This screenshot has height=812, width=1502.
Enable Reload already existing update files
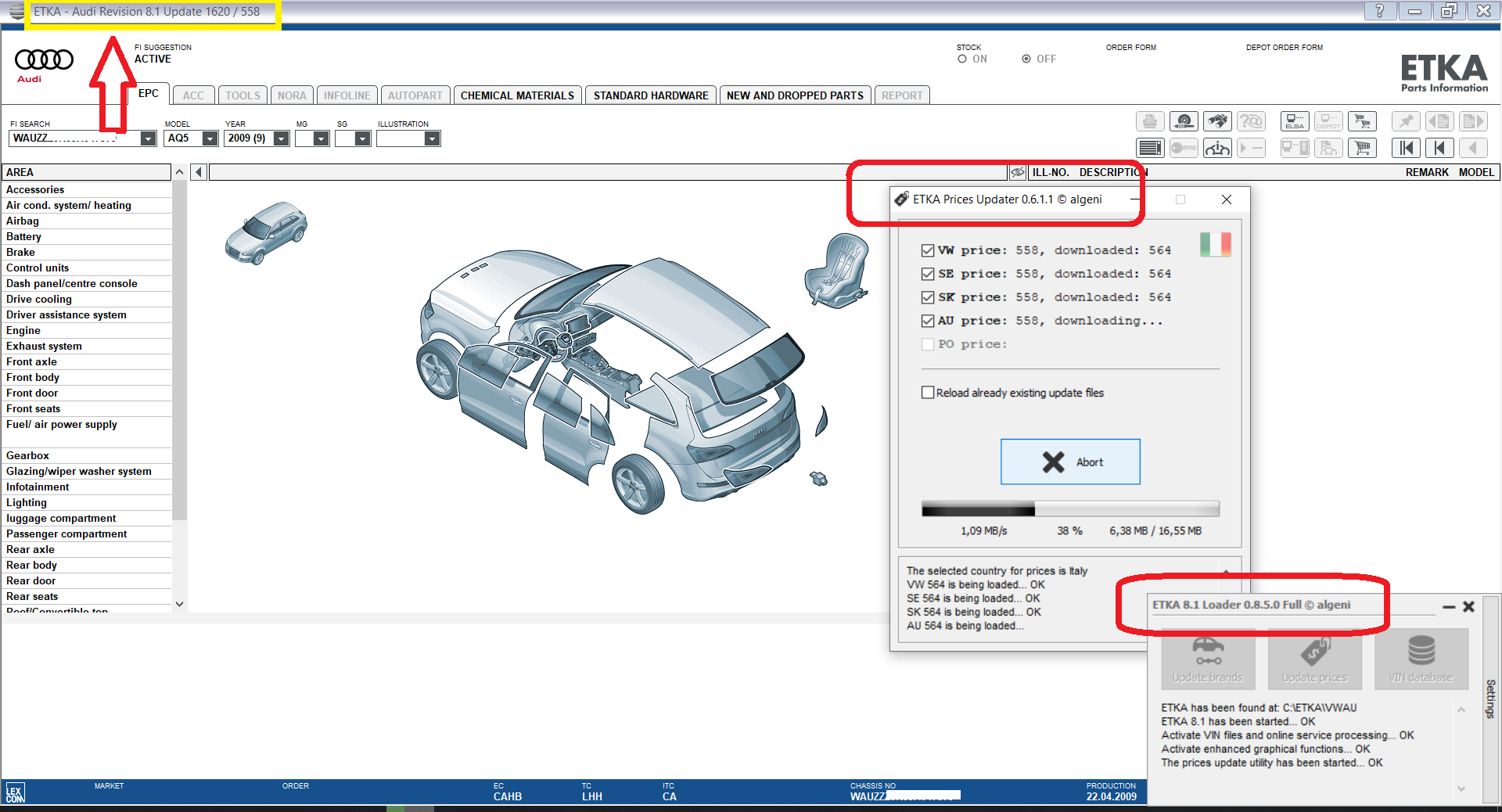pos(928,393)
